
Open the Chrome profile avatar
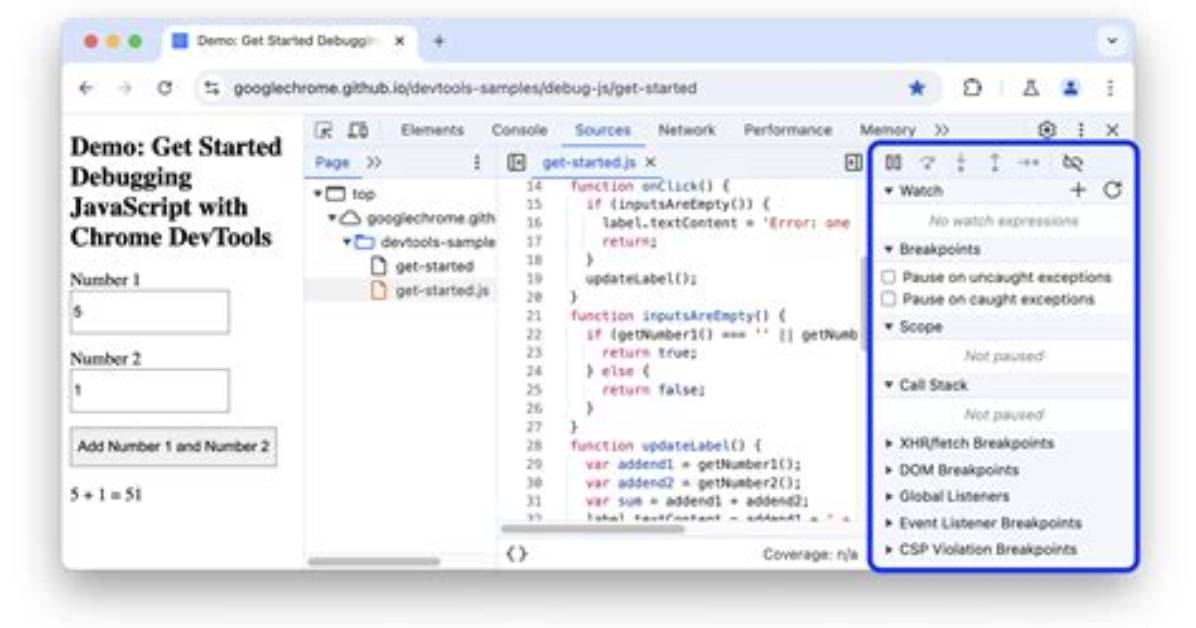click(x=1071, y=89)
